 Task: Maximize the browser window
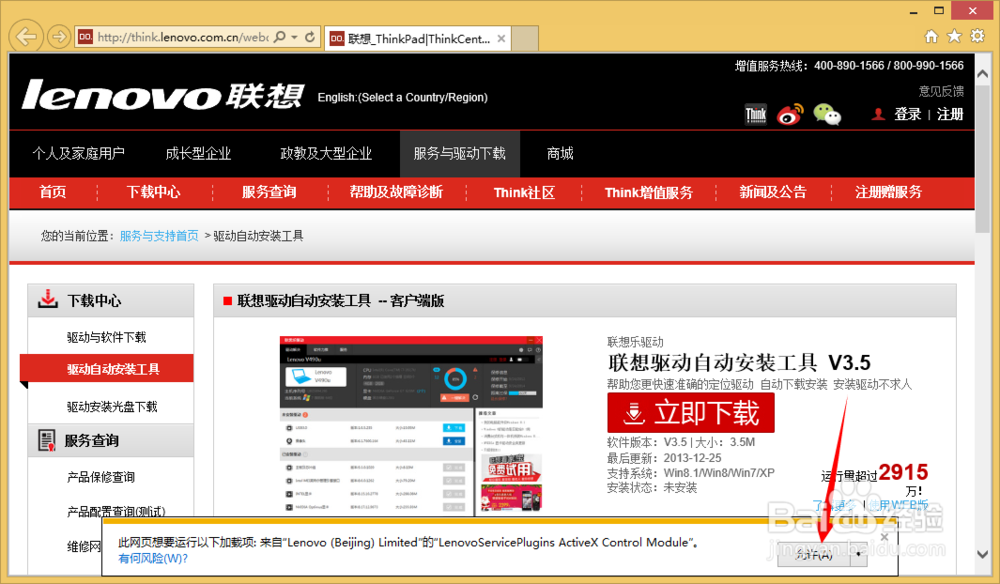(939, 11)
